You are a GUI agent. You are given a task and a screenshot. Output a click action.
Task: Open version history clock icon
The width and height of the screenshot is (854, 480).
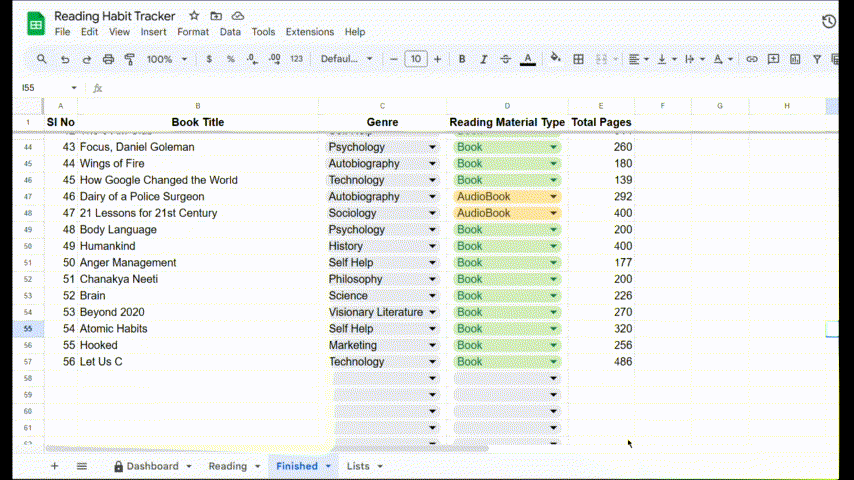pyautogui.click(x=828, y=21)
